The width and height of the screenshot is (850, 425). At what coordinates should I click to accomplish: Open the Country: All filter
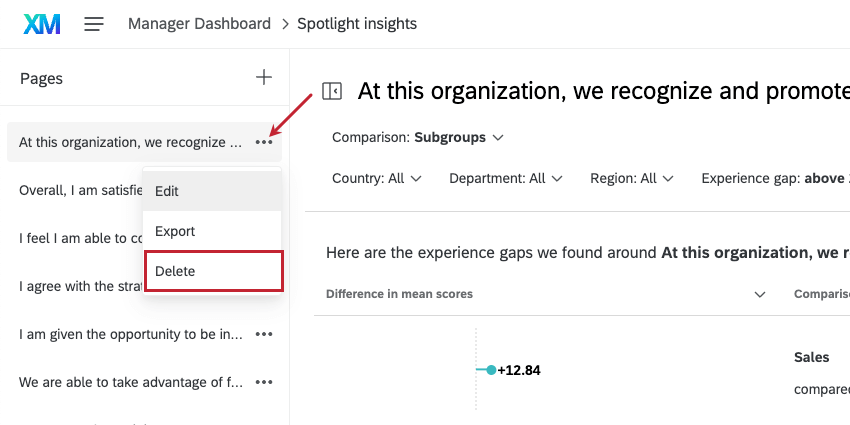377,178
